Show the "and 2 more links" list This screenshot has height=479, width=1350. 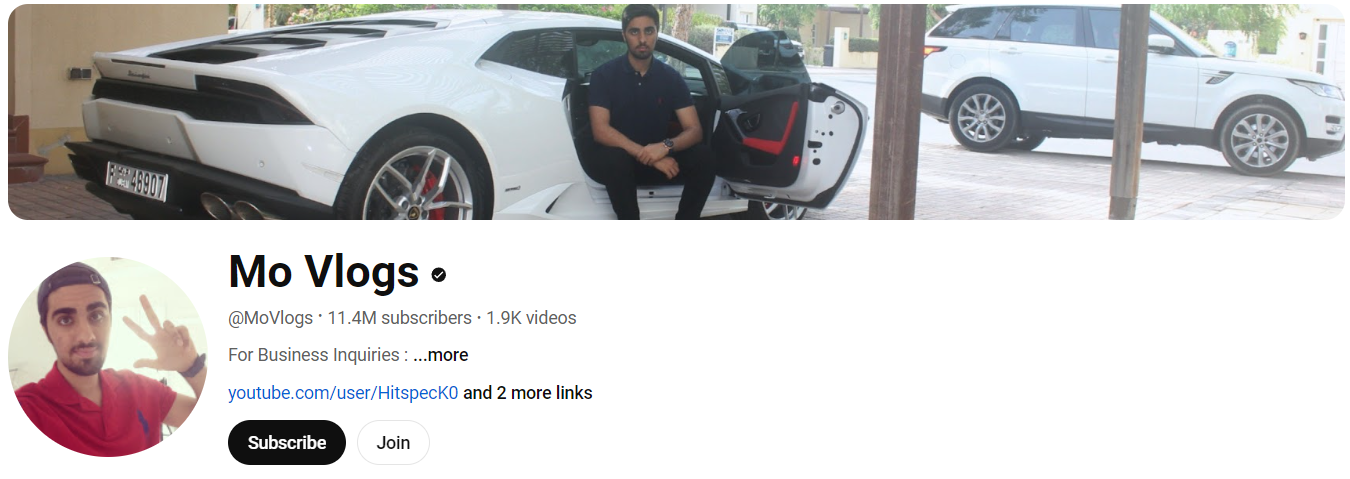pos(528,393)
